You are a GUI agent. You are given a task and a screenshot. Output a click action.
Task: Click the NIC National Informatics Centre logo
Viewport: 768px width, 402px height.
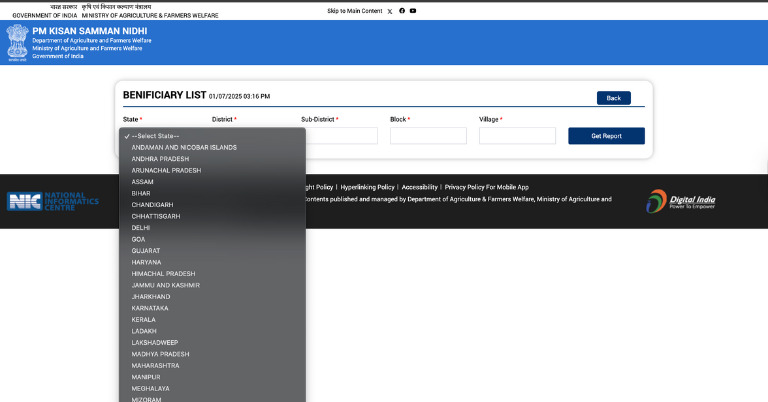pyautogui.click(x=53, y=201)
